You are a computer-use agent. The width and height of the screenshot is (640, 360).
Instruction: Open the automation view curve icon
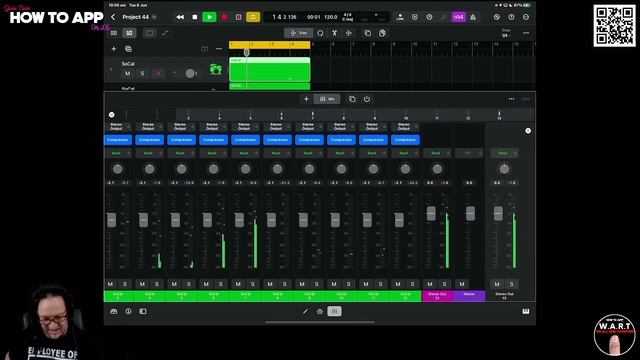165,33
